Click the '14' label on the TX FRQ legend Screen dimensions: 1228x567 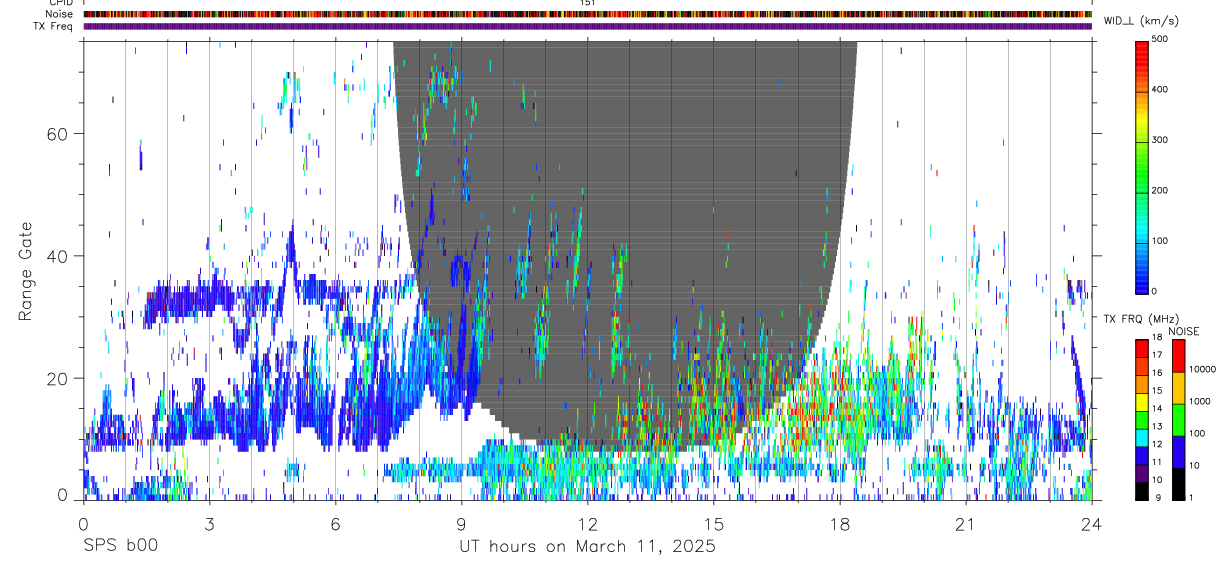click(1157, 409)
